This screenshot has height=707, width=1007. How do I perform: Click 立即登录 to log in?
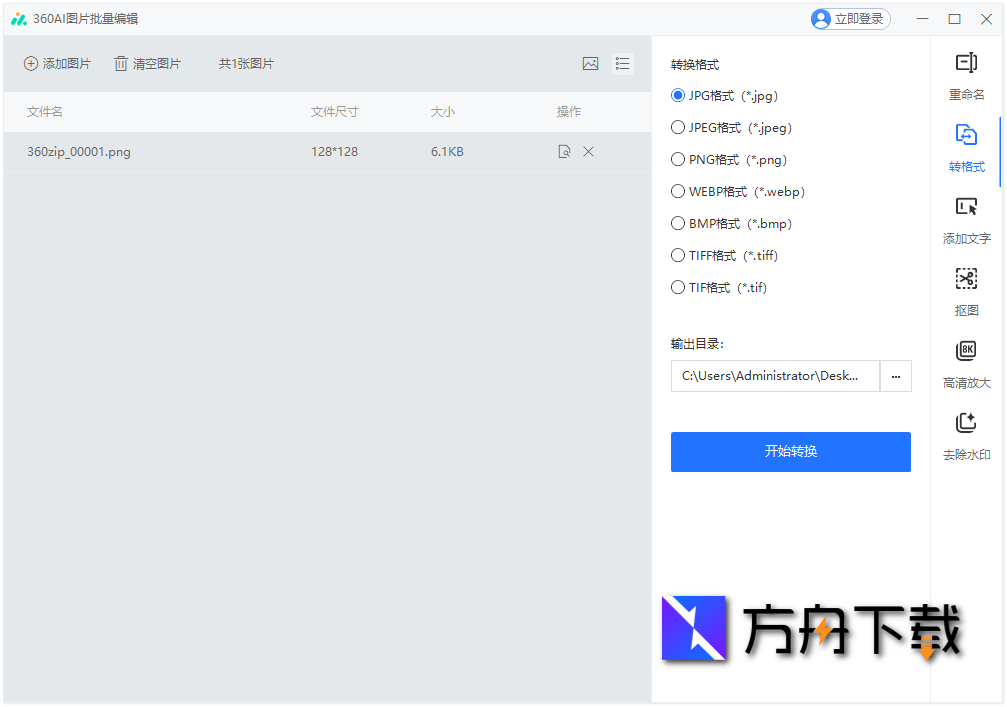[x=850, y=18]
